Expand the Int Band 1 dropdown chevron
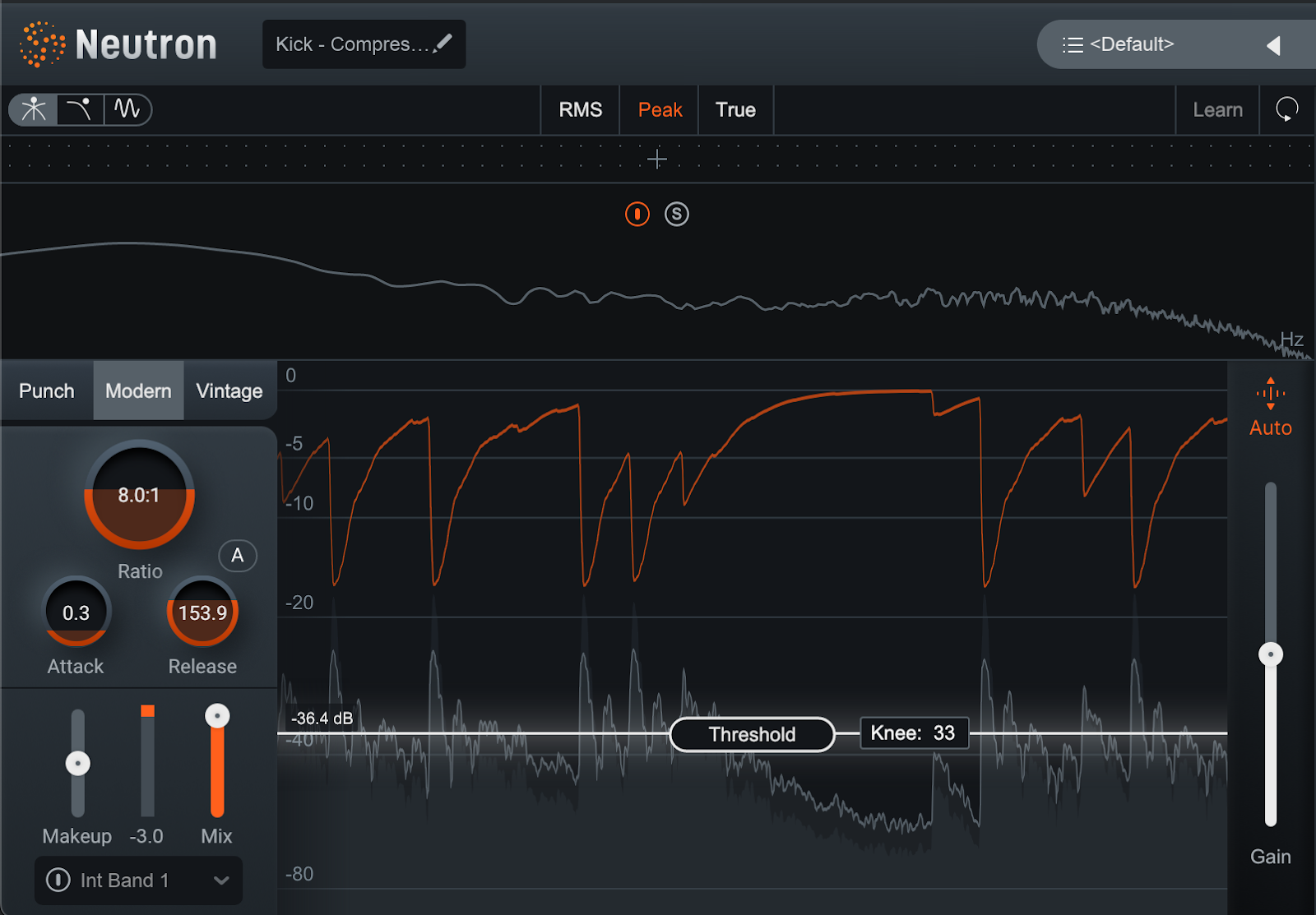 tap(221, 880)
